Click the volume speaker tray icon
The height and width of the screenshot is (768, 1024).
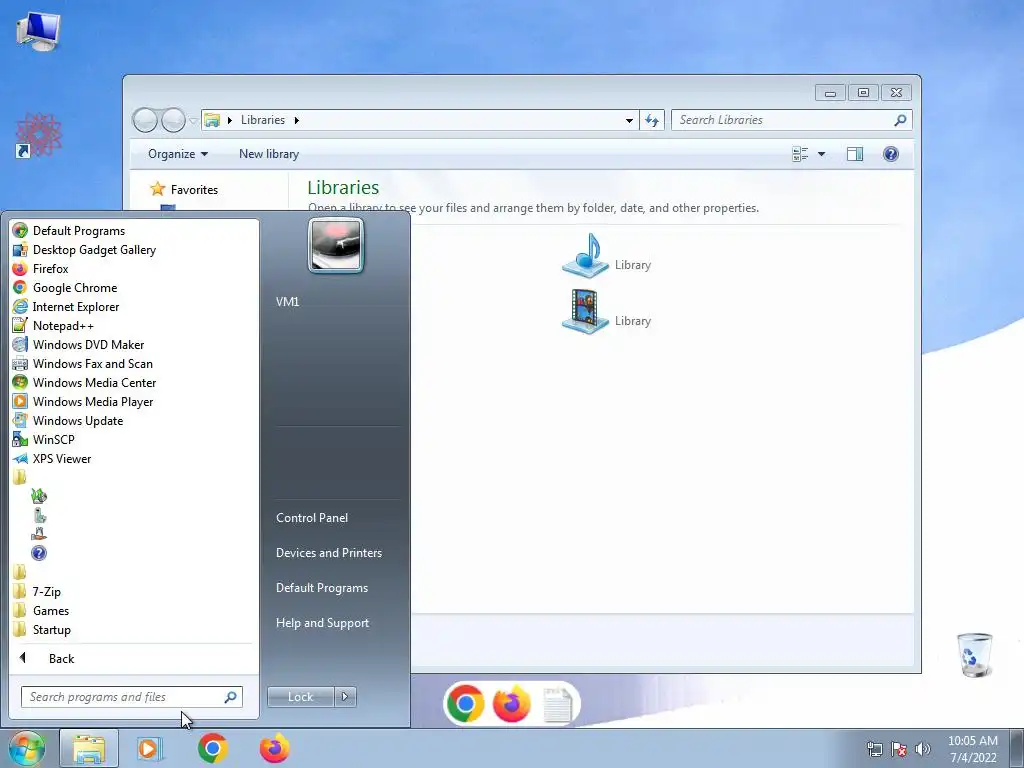[x=923, y=749]
